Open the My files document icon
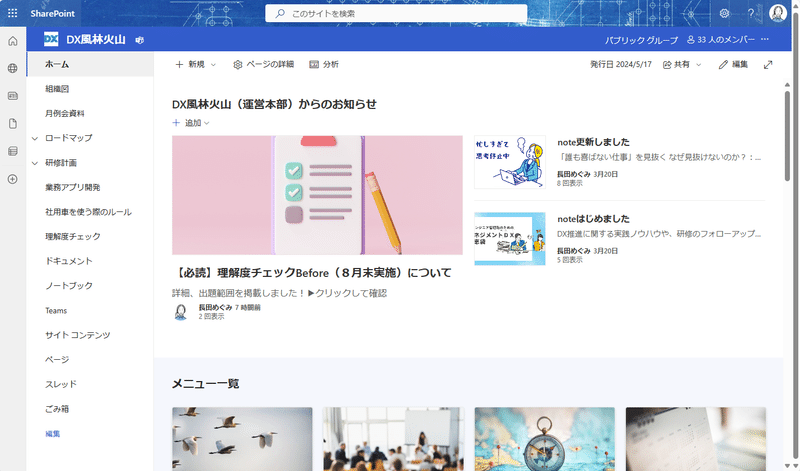 (13, 123)
